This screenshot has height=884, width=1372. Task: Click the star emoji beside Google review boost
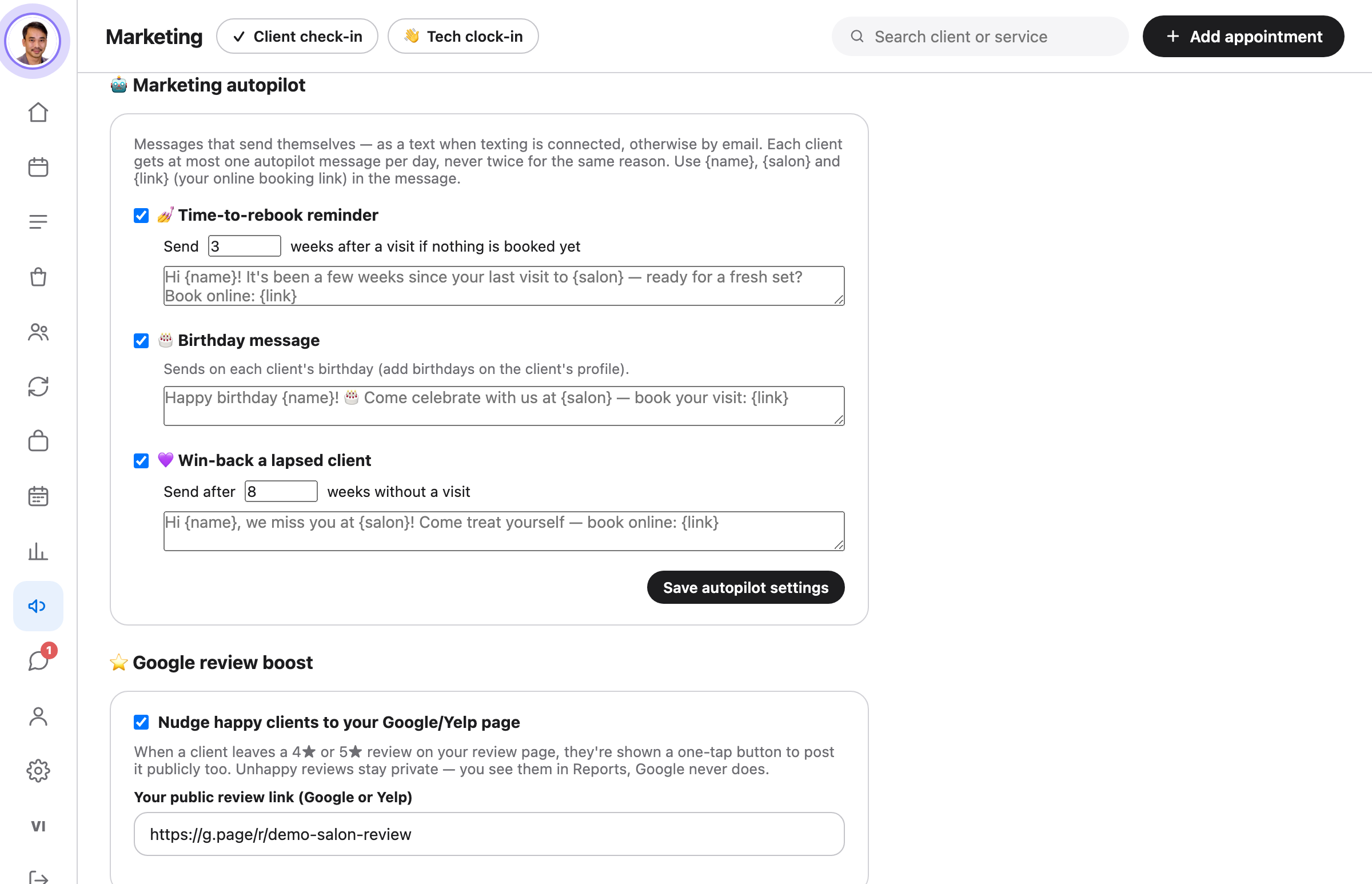coord(119,662)
